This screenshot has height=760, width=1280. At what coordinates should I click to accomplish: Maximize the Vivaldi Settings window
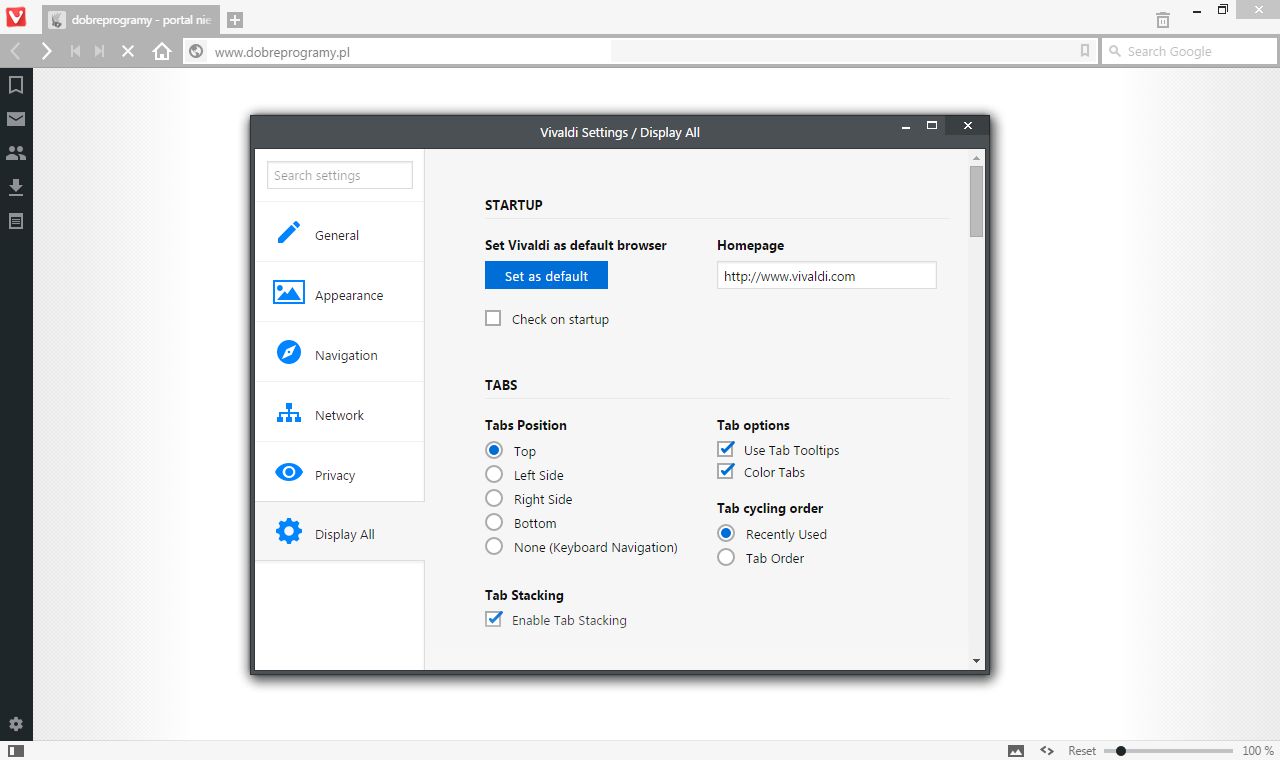point(932,125)
